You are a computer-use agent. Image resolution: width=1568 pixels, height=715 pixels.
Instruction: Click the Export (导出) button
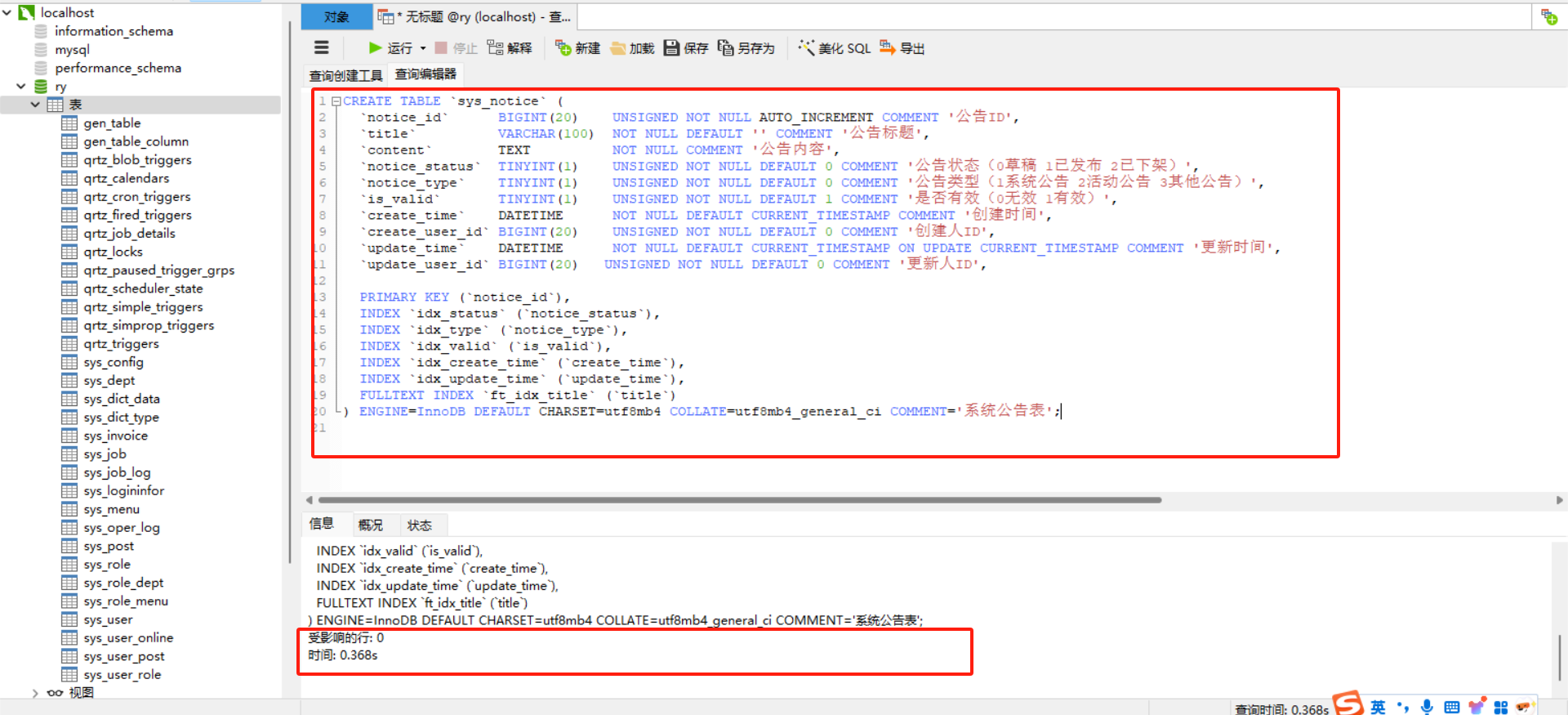pyautogui.click(x=902, y=48)
